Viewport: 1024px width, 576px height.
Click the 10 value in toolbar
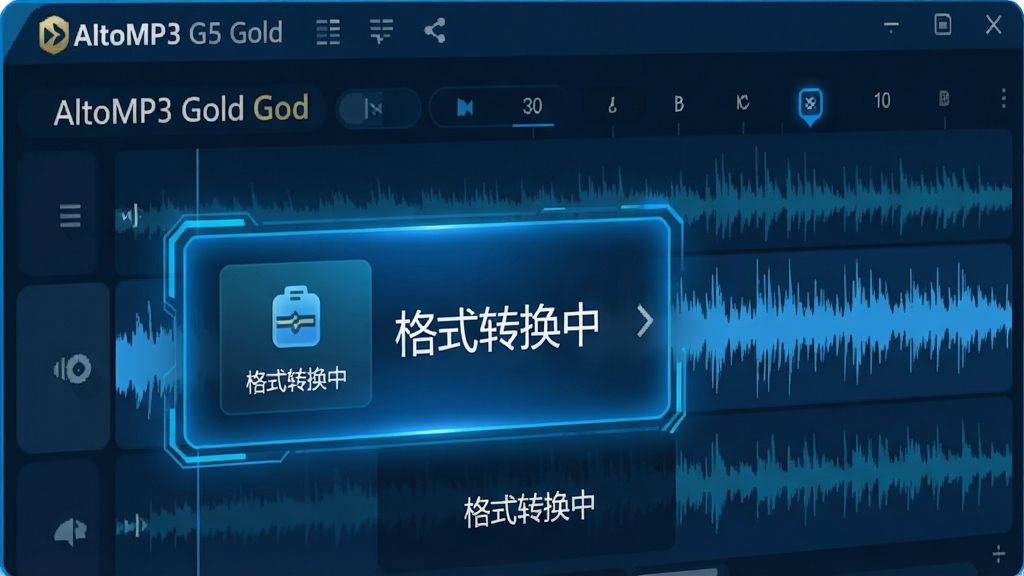tap(882, 101)
